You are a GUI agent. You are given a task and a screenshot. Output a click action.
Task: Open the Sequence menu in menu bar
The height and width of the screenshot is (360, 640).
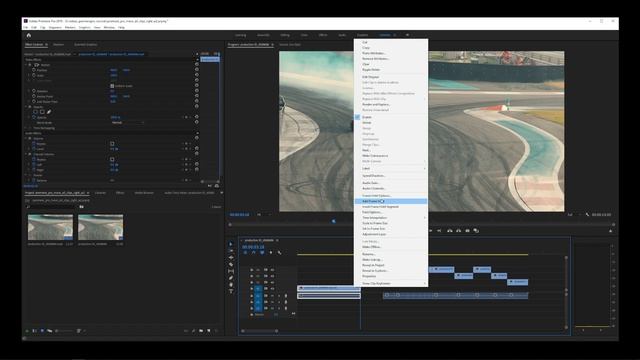[x=55, y=27]
